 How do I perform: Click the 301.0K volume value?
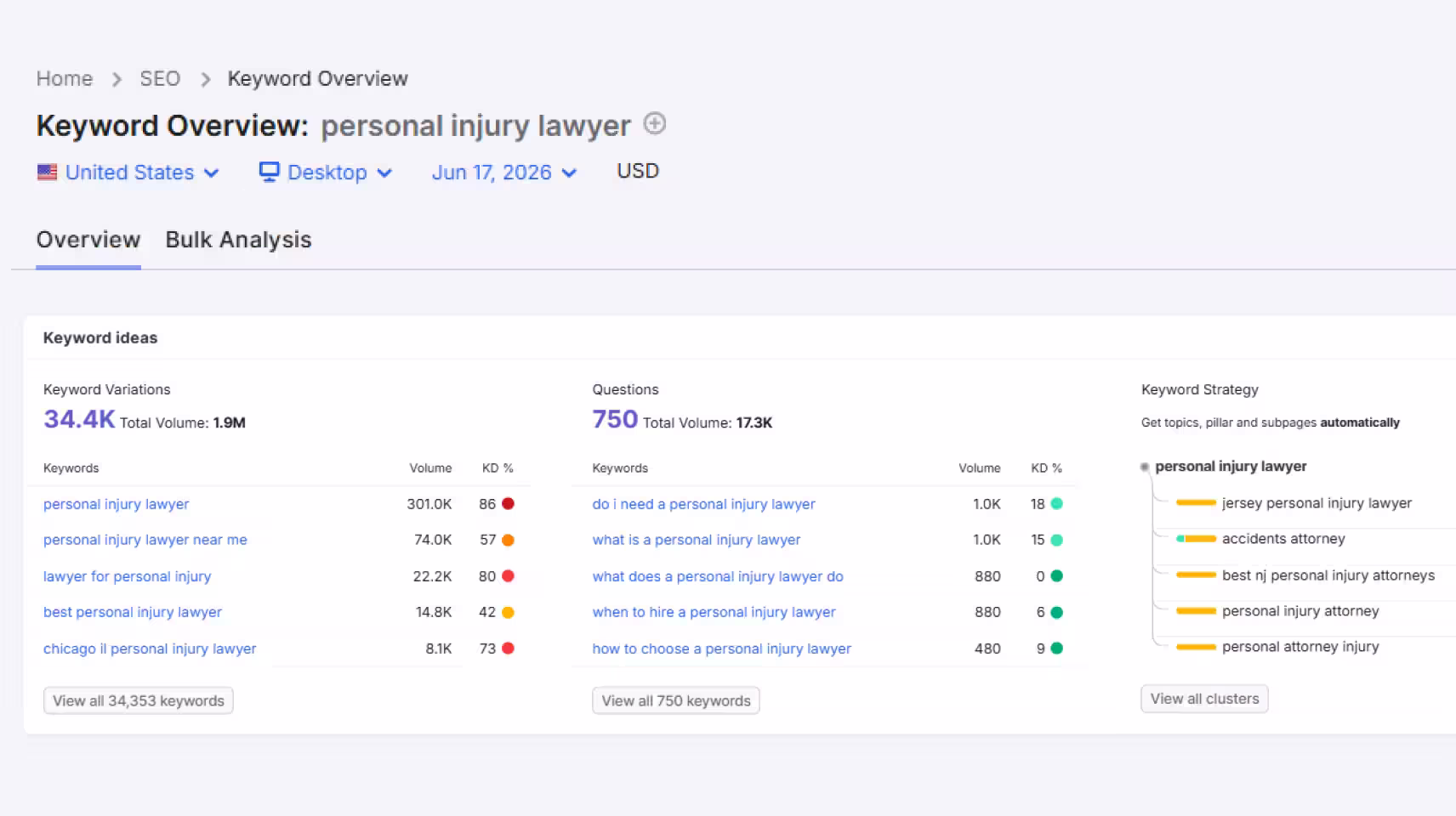(x=429, y=504)
